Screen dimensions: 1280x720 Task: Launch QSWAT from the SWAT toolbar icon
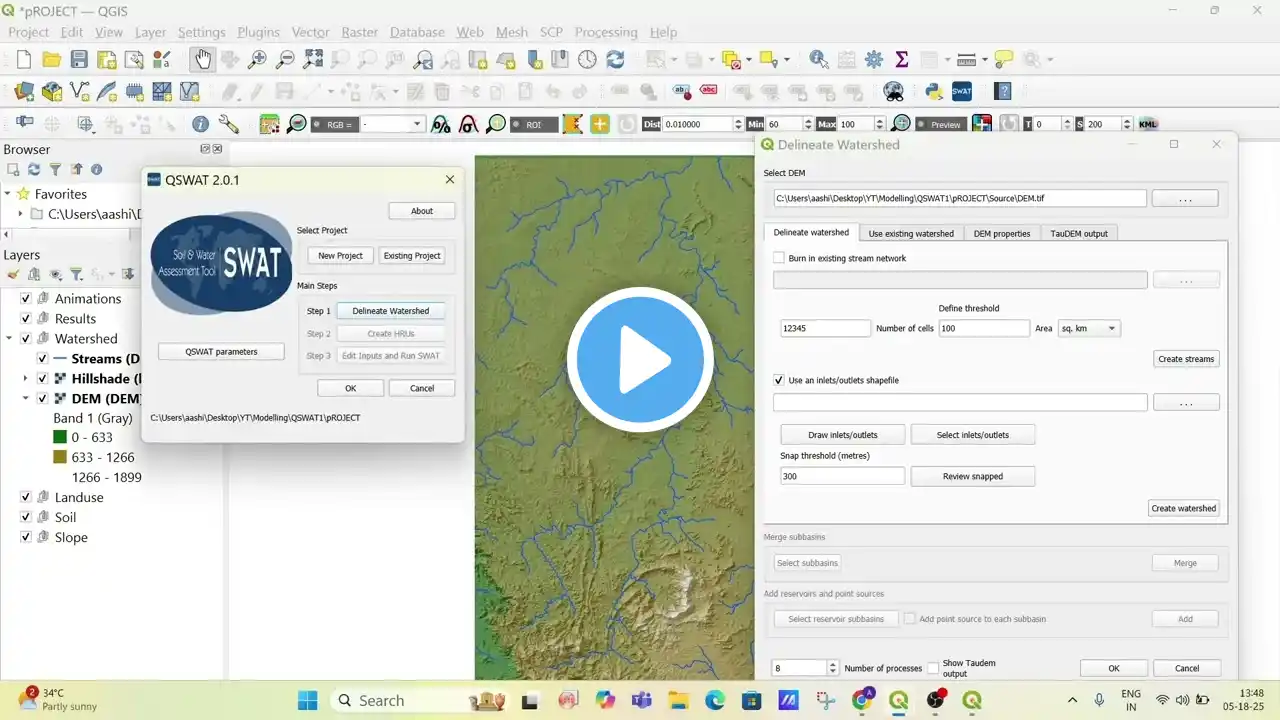point(962,92)
